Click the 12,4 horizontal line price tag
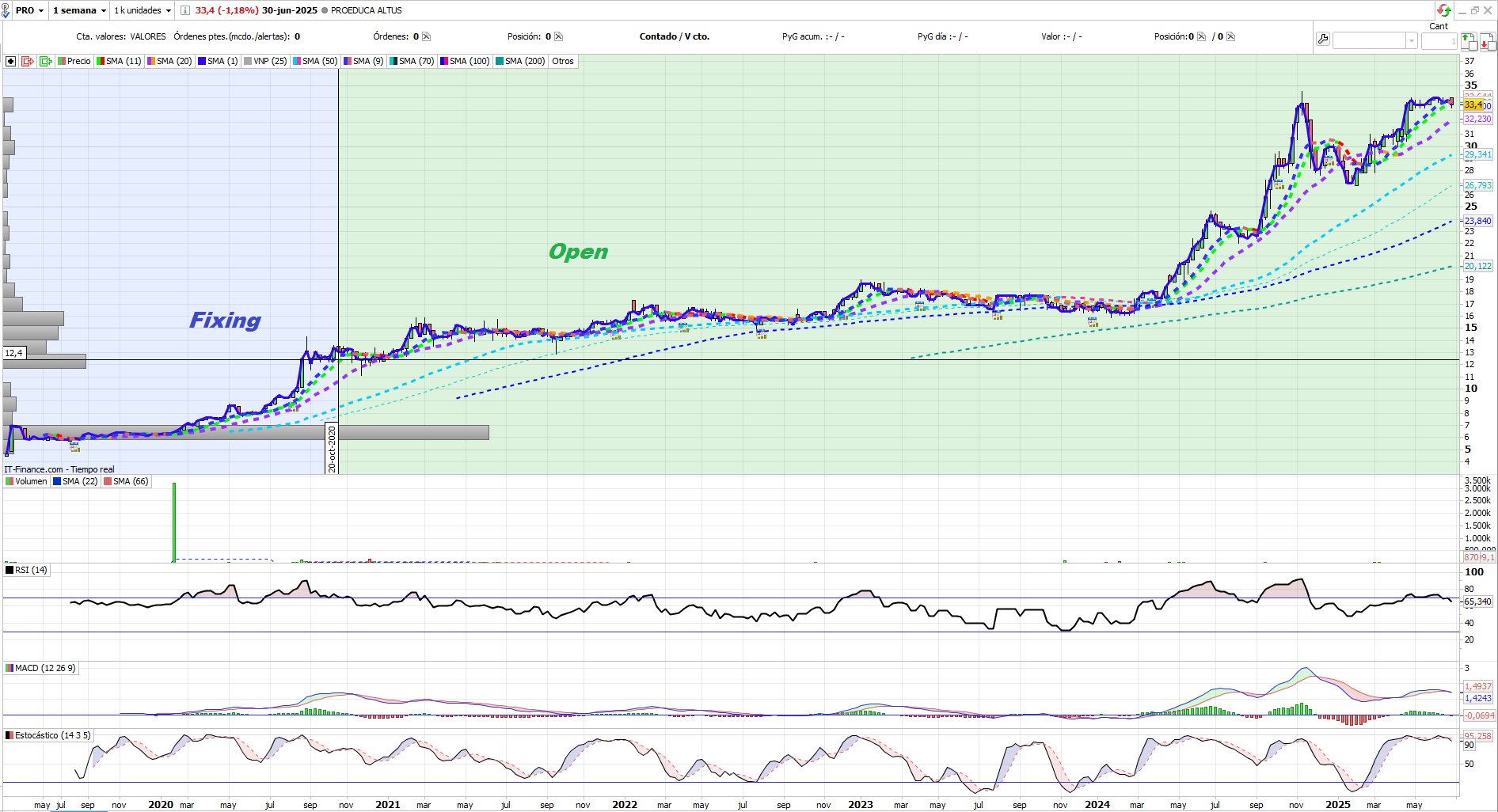This screenshot has height=812, width=1498. tap(14, 353)
